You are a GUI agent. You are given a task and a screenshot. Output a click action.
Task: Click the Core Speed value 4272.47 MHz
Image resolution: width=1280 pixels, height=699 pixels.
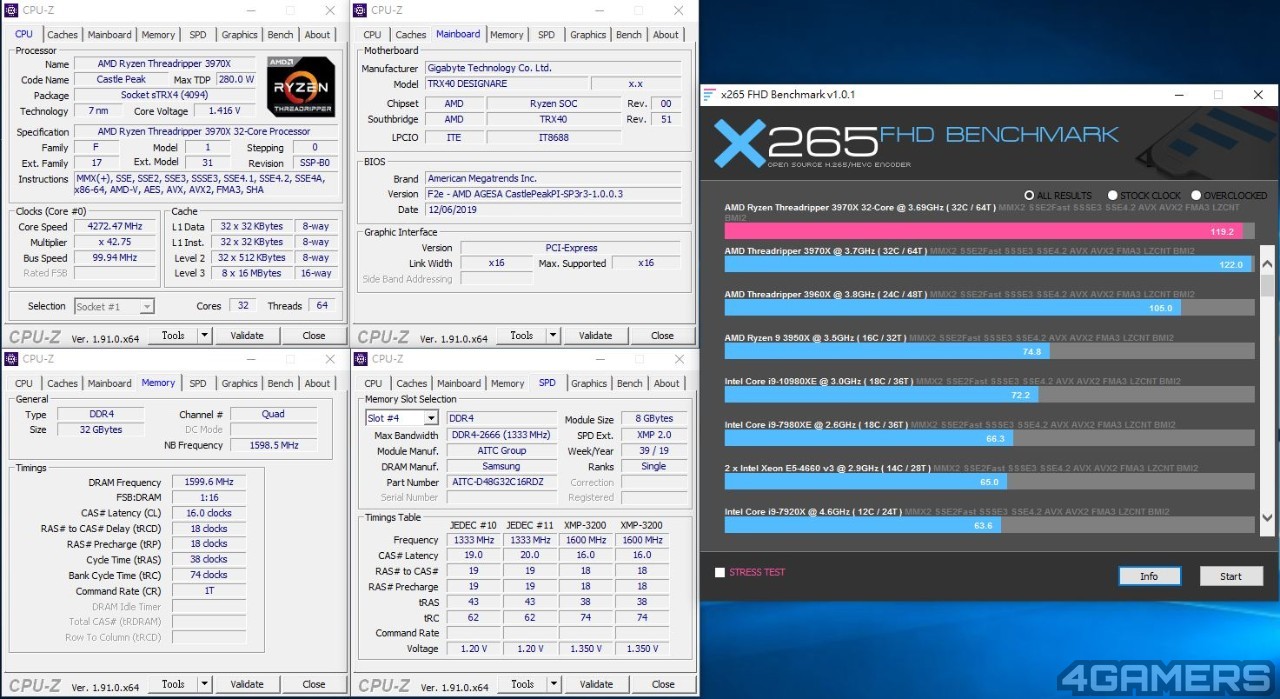115,226
